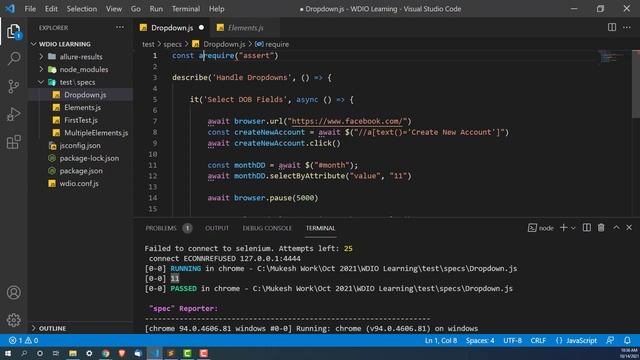The image size is (640, 360).
Task: Open the Manage settings gear
Action: coord(13,320)
